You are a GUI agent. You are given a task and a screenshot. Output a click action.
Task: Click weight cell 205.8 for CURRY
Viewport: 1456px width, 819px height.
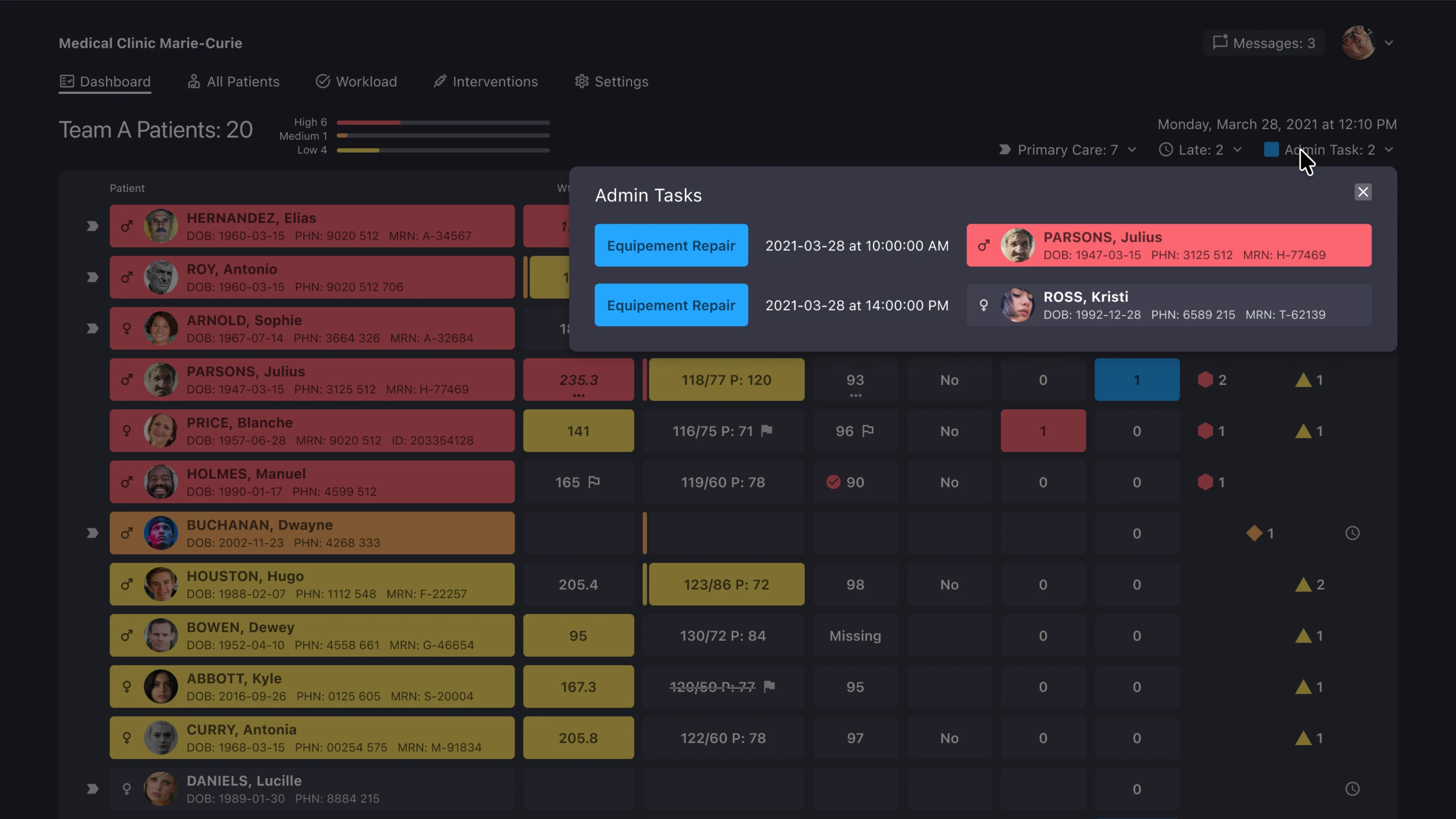pyautogui.click(x=578, y=737)
